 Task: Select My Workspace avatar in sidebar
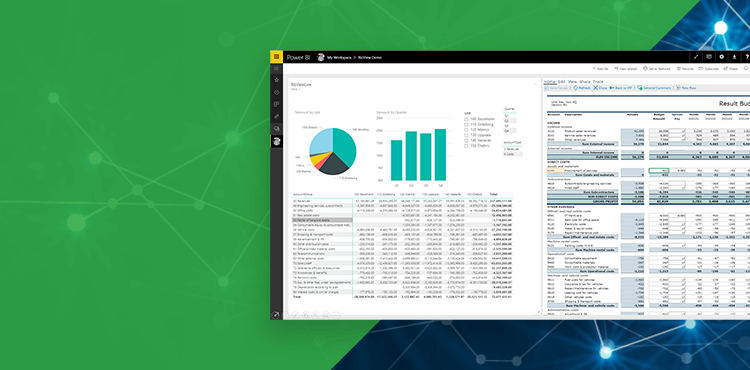click(x=276, y=141)
